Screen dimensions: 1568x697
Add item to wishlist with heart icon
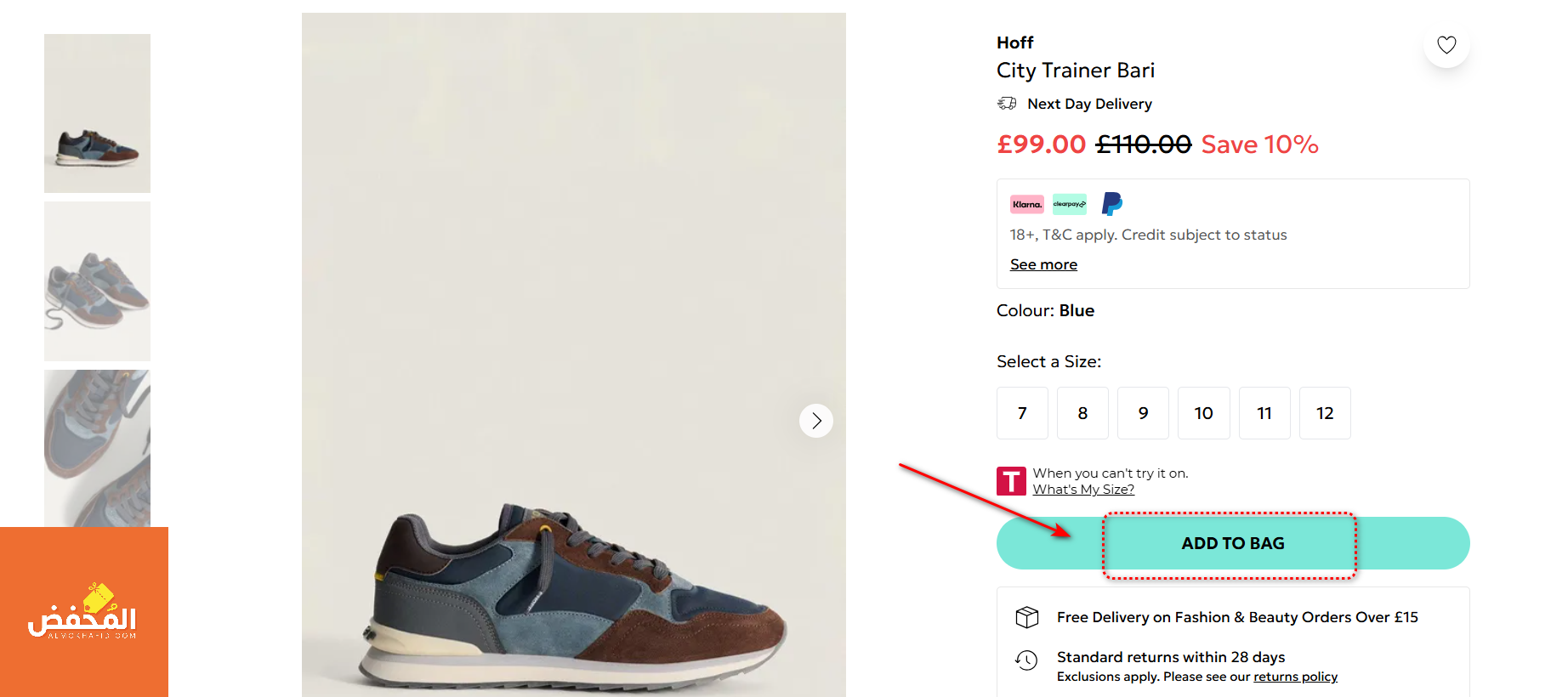pyautogui.click(x=1446, y=44)
